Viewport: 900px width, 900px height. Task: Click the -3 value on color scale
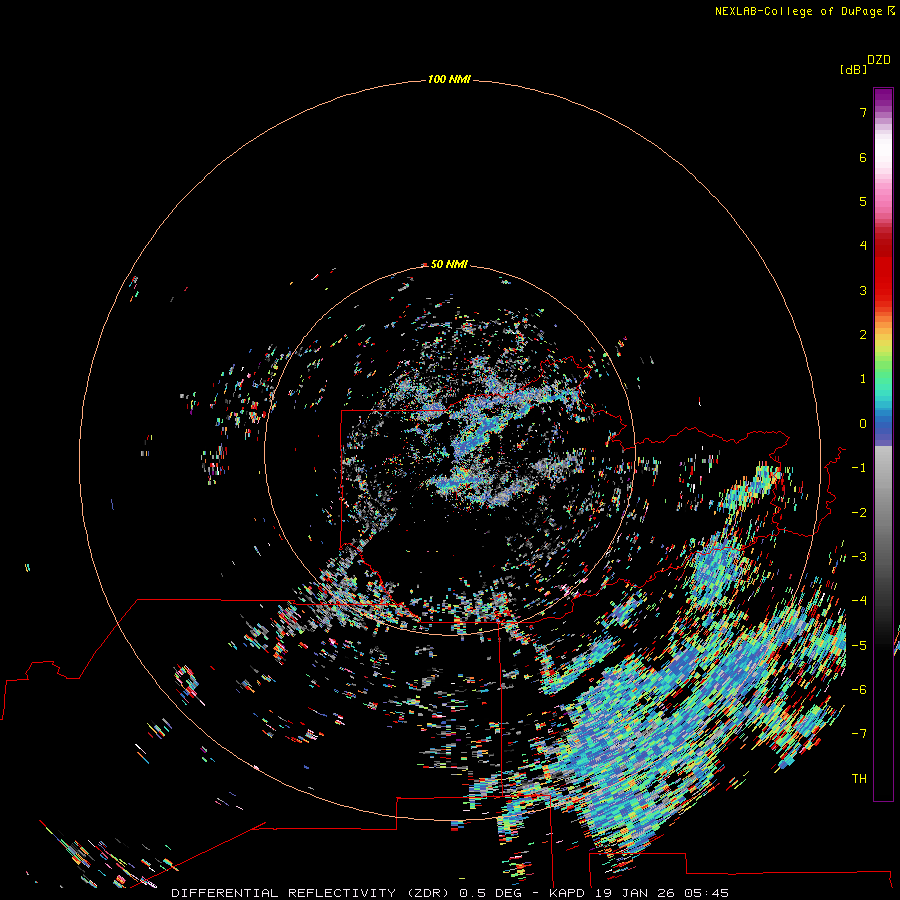coord(859,557)
